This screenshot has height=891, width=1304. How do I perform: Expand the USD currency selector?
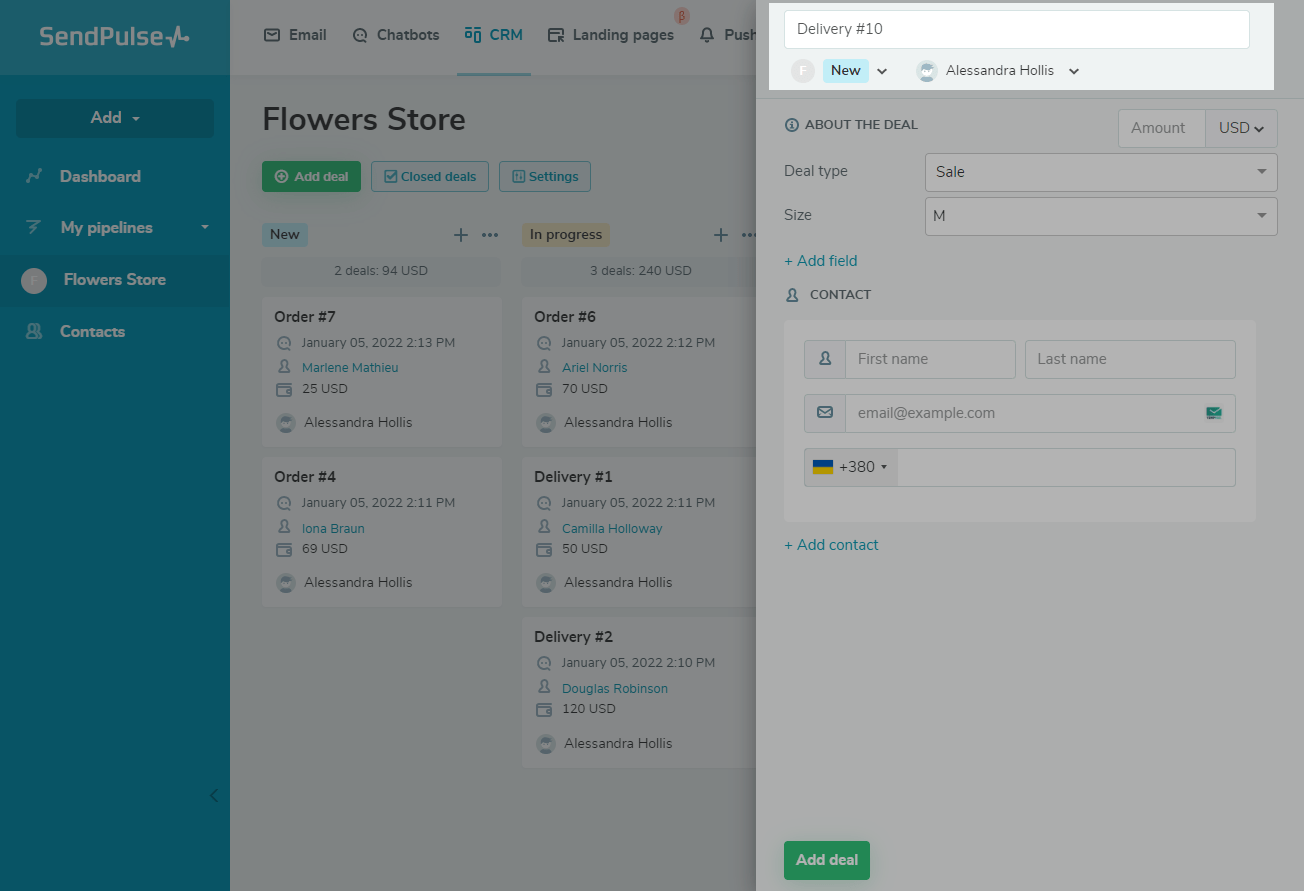1241,128
